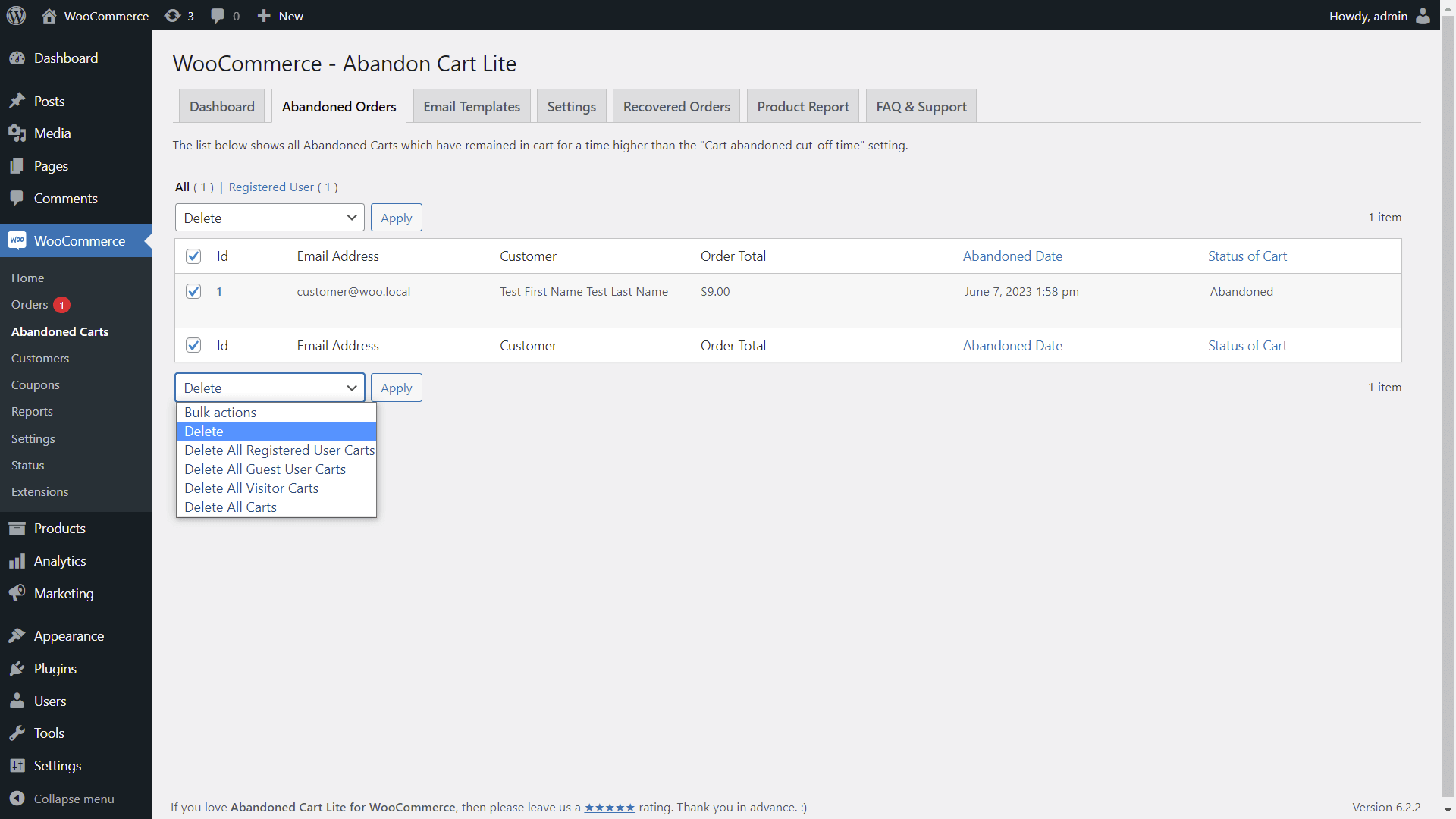
Task: Click the five-star rating link in footer
Action: 609,808
